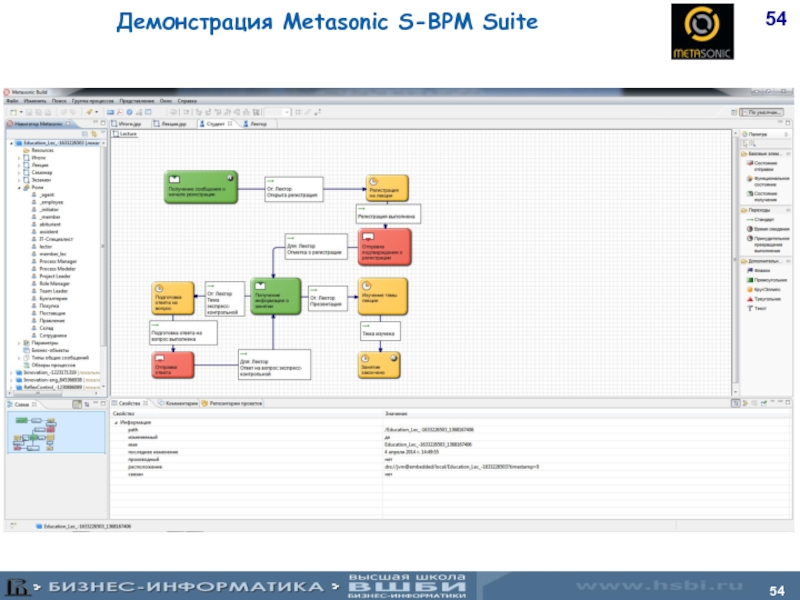Open the Комментарии tab
This screenshot has width=800, height=600.
180,403
